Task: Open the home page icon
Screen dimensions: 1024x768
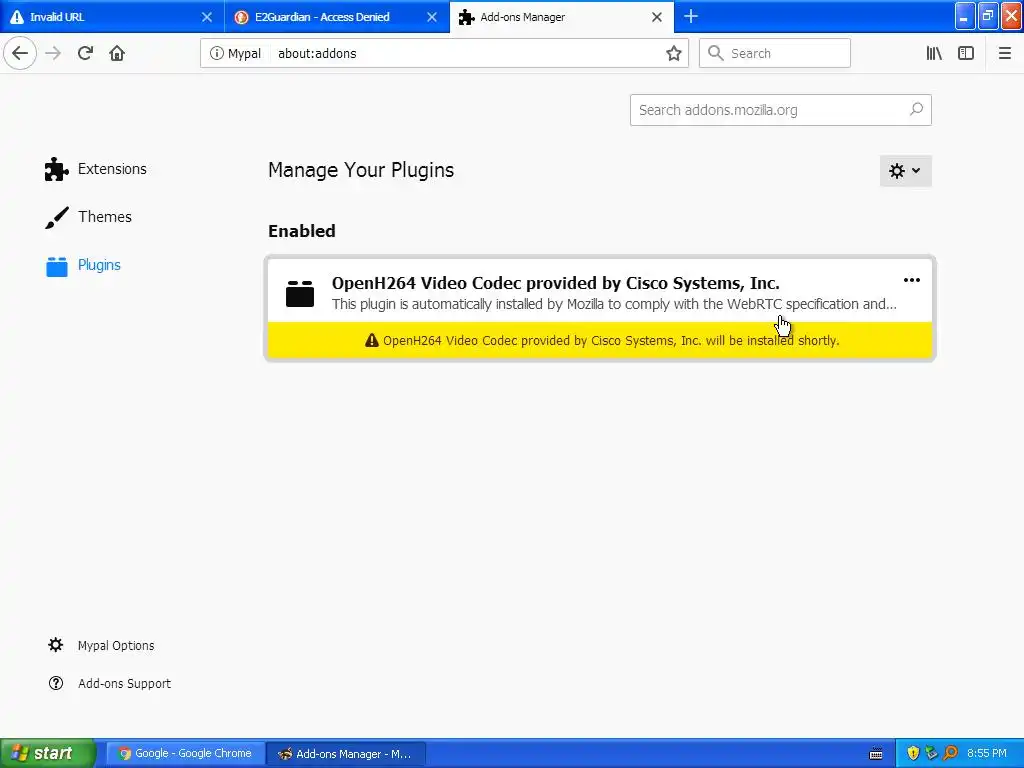Action: tap(117, 53)
